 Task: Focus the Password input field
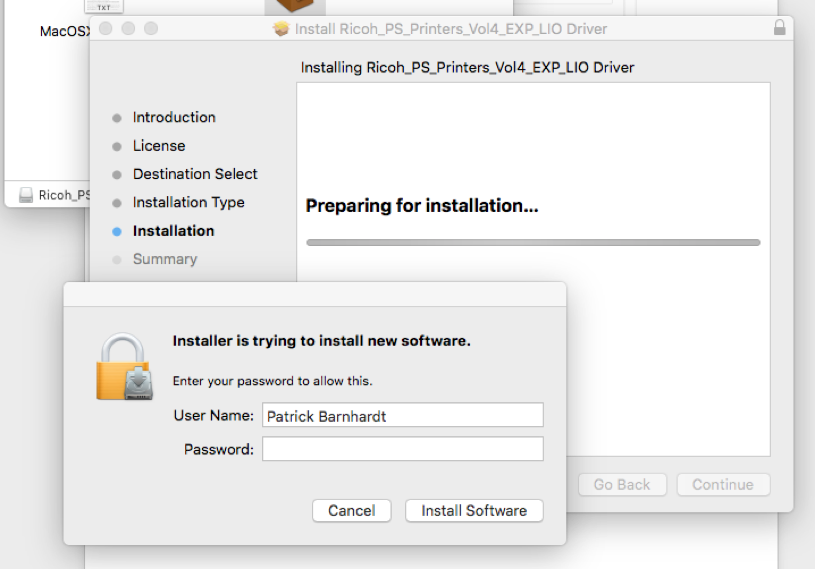(403, 449)
